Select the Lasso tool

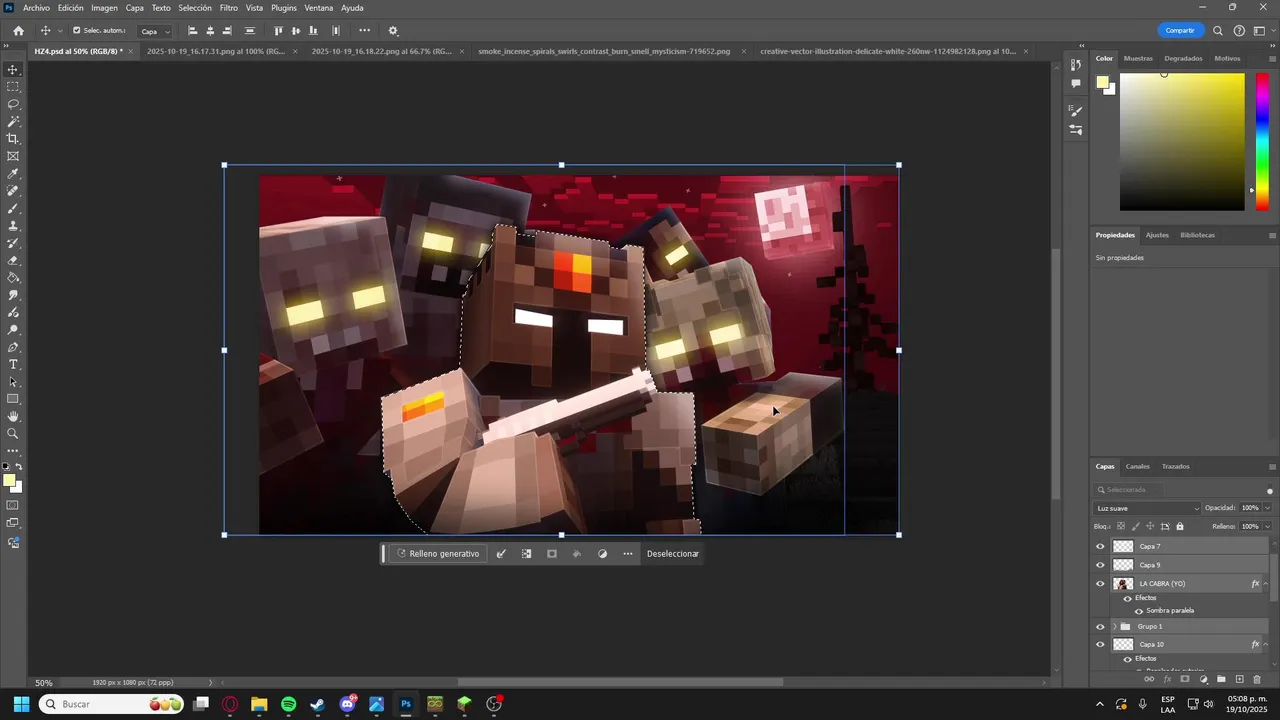13,104
